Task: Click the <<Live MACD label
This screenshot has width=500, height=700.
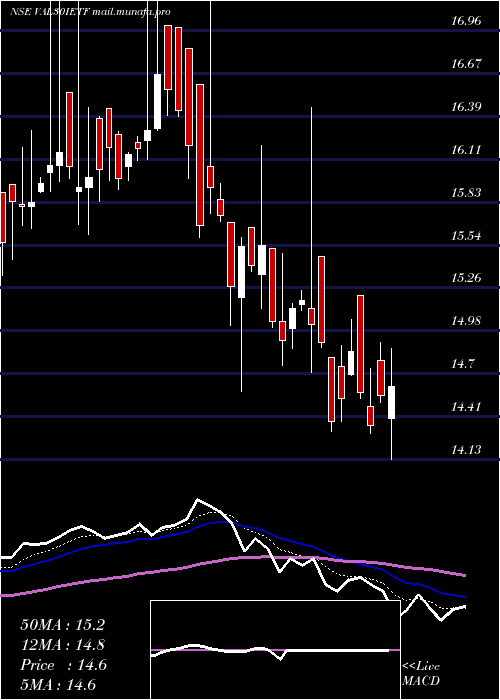Action: coord(421,674)
